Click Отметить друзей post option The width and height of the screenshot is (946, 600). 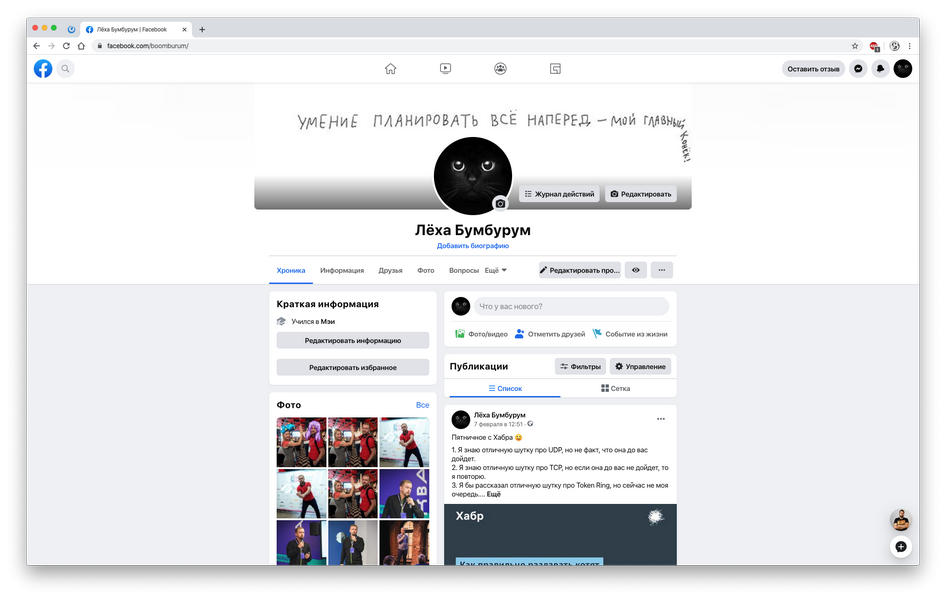click(550, 333)
